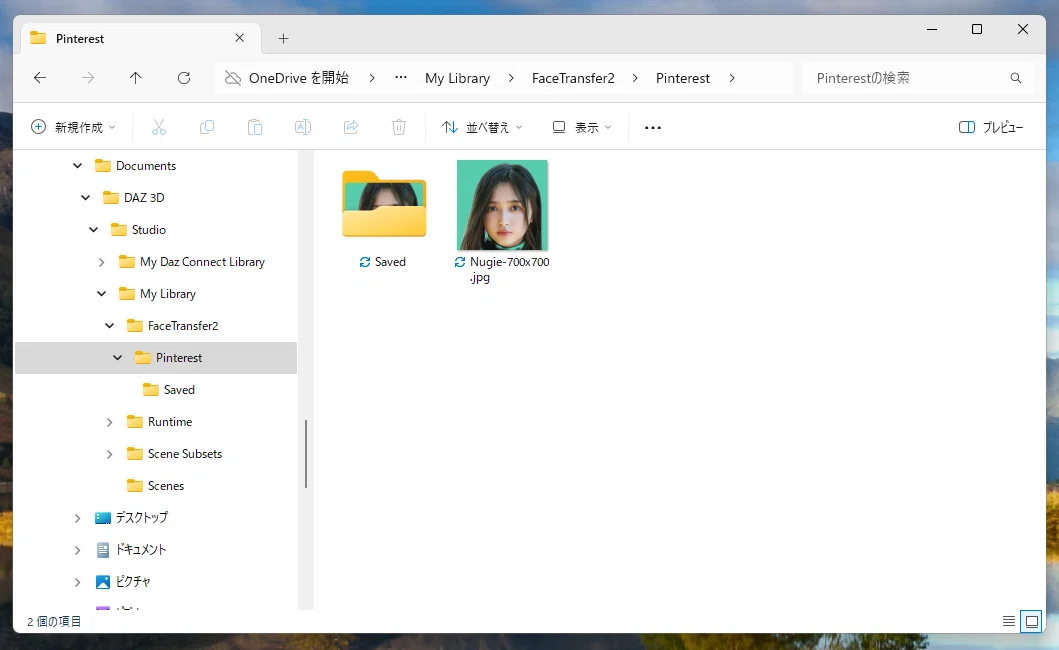This screenshot has width=1059, height=650.
Task: Open chevron after Pinterest breadcrumb
Action: tap(732, 78)
